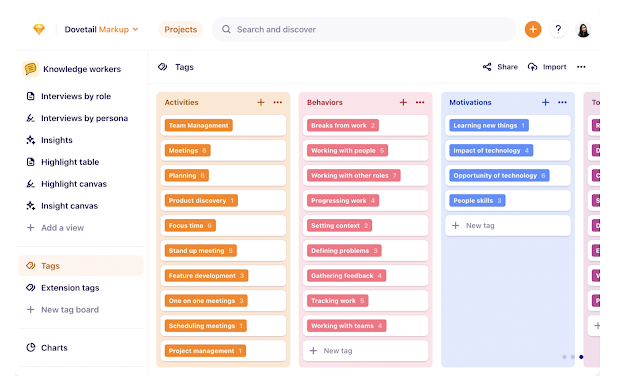Add a tag to Motivations column

545,102
